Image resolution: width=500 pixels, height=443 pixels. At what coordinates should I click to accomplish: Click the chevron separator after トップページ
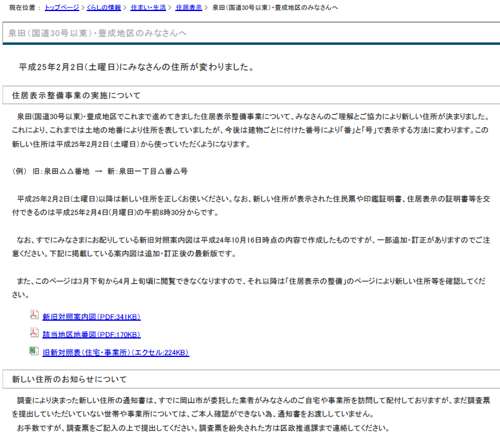[x=83, y=7]
